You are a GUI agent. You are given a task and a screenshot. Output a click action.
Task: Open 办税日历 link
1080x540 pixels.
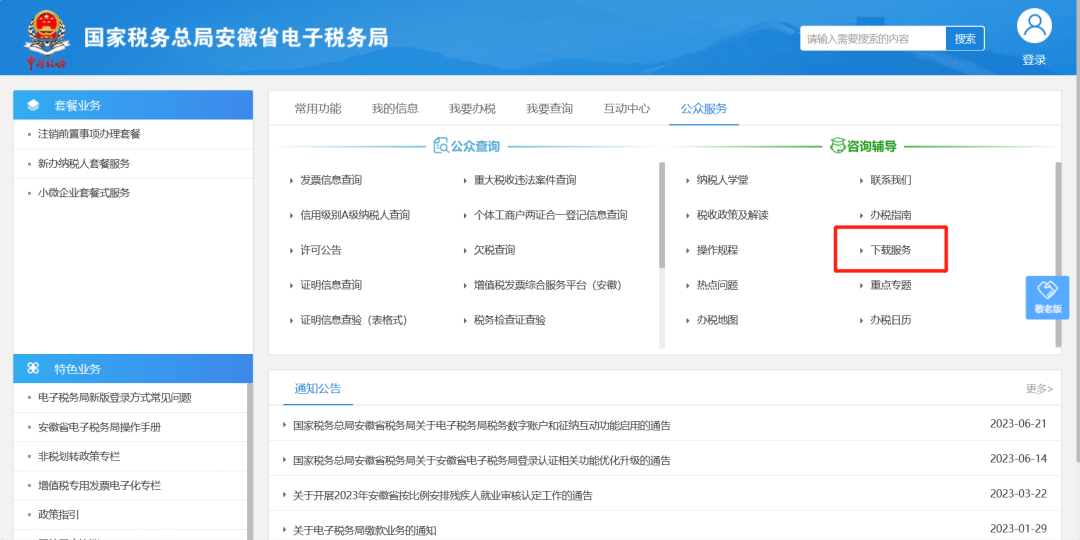(891, 320)
